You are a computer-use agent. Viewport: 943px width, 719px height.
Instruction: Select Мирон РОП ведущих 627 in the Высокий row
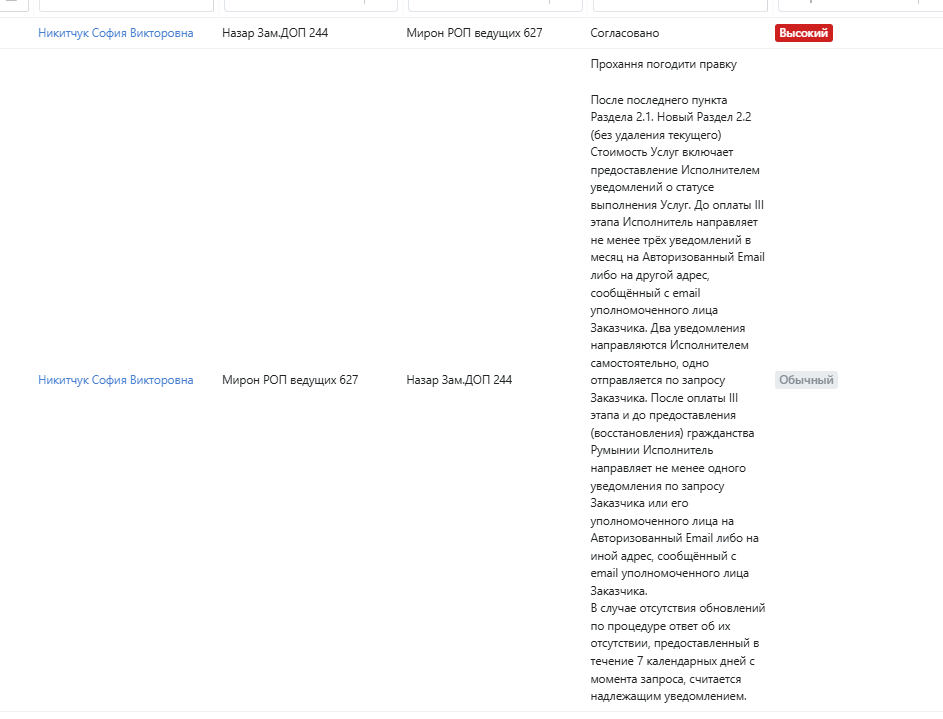click(x=474, y=33)
